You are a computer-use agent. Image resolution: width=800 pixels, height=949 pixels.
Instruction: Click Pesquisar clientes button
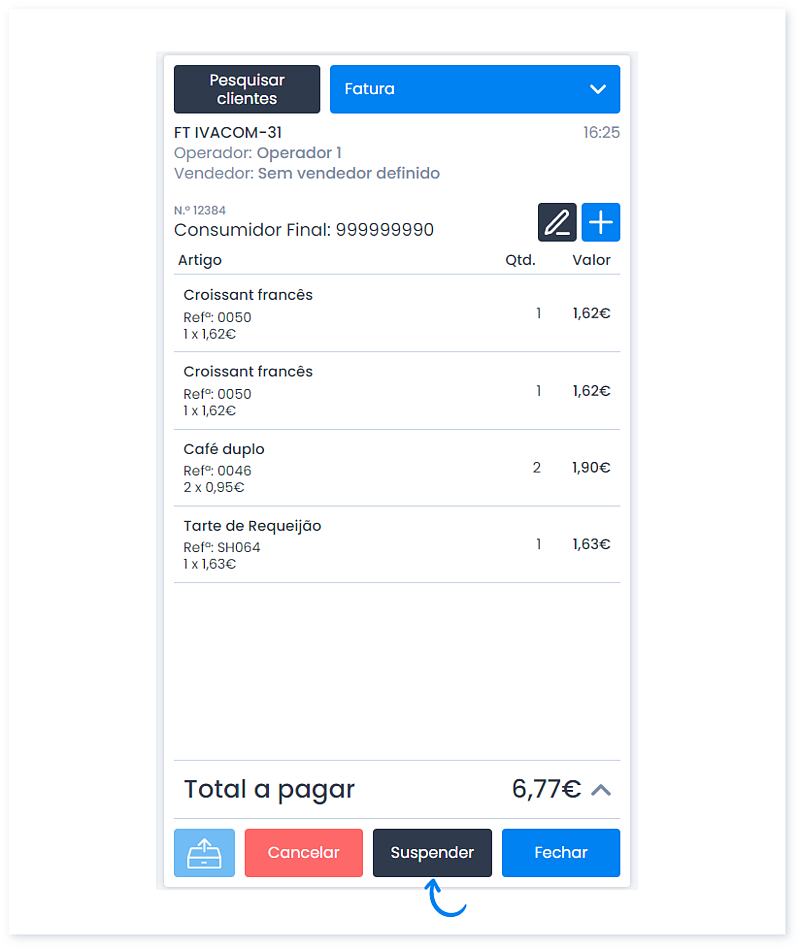pyautogui.click(x=247, y=89)
